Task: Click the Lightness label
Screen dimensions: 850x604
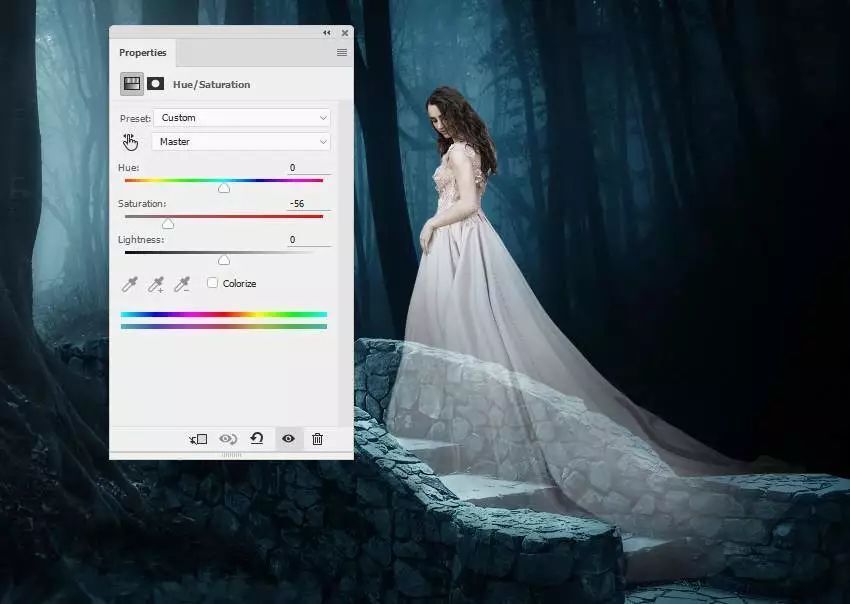Action: (141, 240)
